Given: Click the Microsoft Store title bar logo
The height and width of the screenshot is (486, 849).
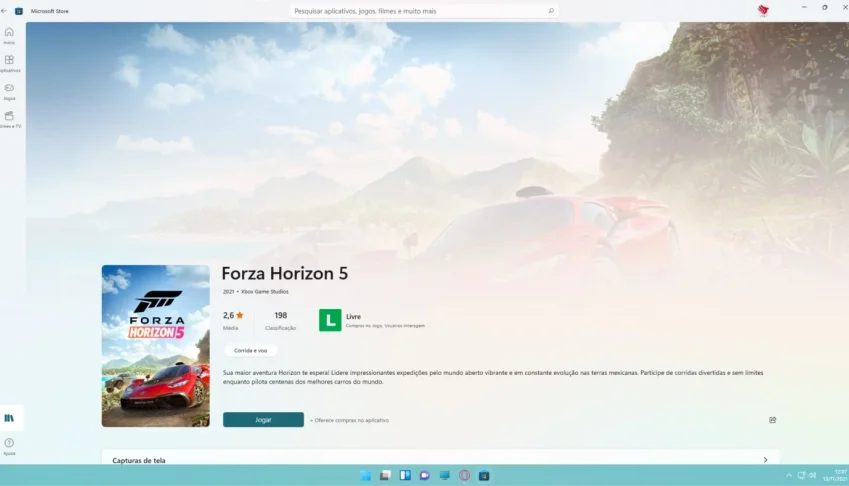Looking at the screenshot, I should [19, 11].
